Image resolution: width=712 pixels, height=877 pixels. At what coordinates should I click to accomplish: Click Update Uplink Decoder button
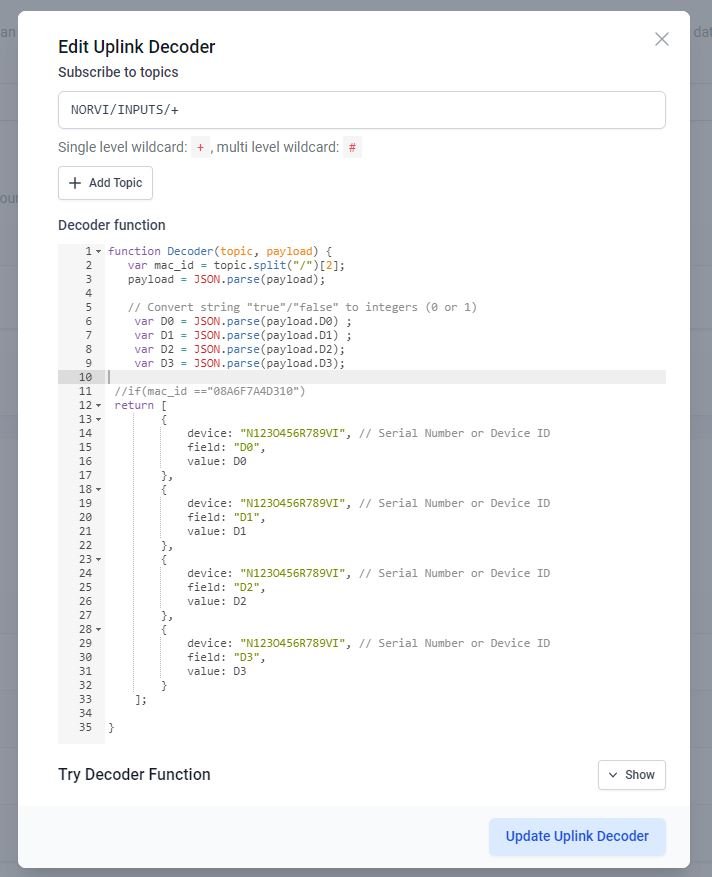(577, 836)
